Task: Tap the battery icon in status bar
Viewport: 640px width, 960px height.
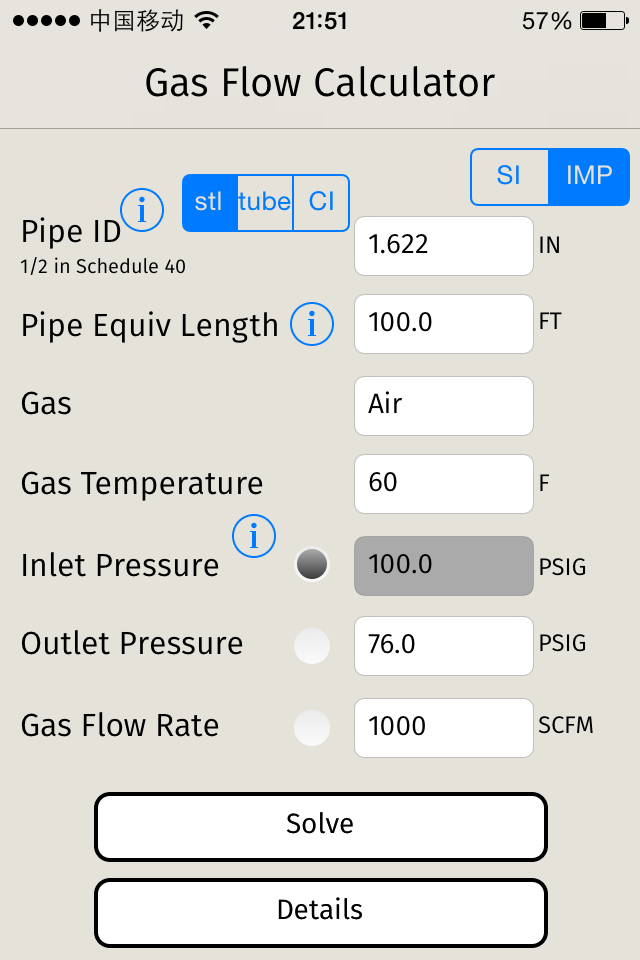Action: (x=606, y=21)
